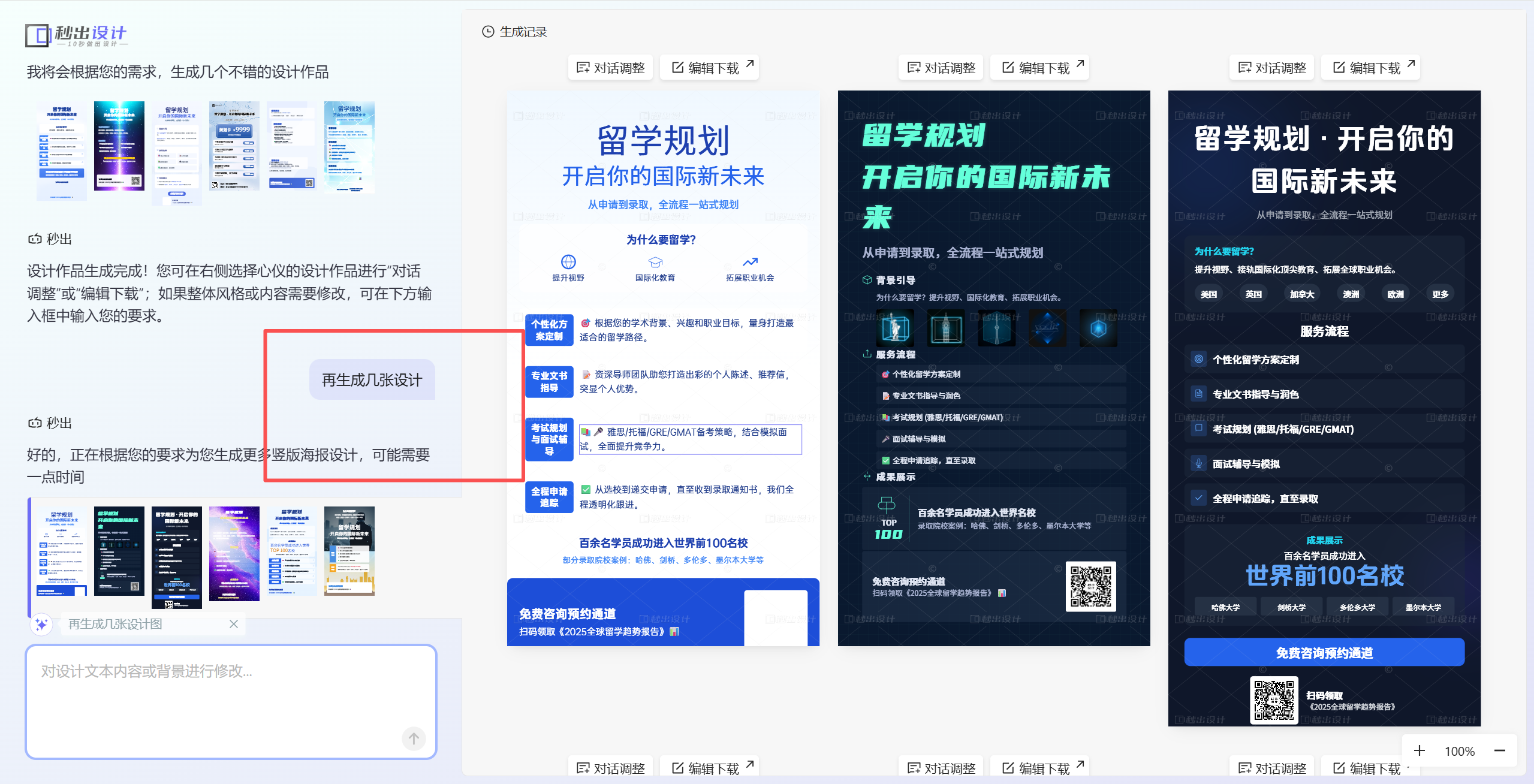Select the first thumbnail in the top batch
Image resolution: width=1534 pixels, height=784 pixels.
click(x=61, y=150)
